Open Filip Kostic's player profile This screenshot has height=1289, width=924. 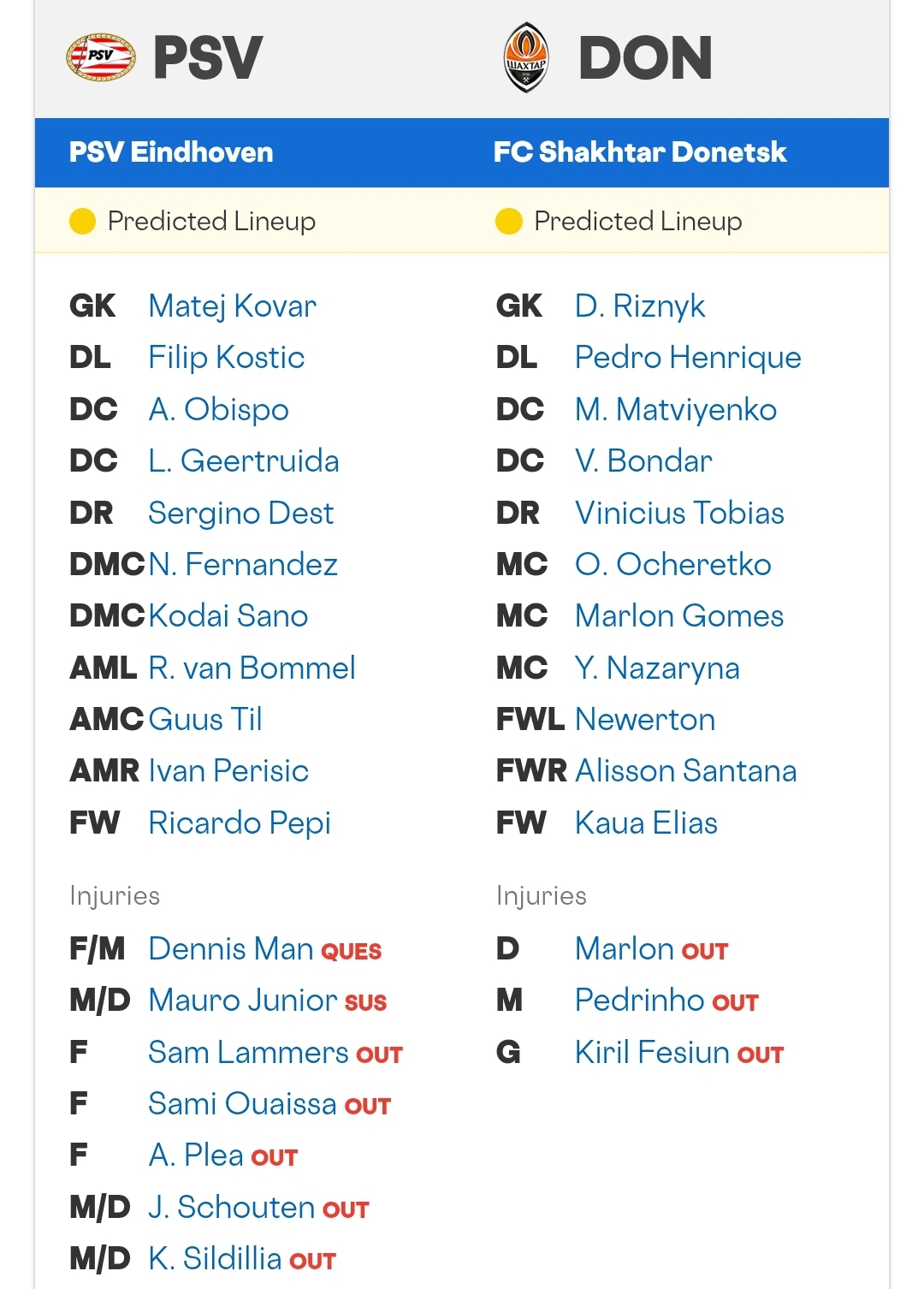[x=226, y=358]
